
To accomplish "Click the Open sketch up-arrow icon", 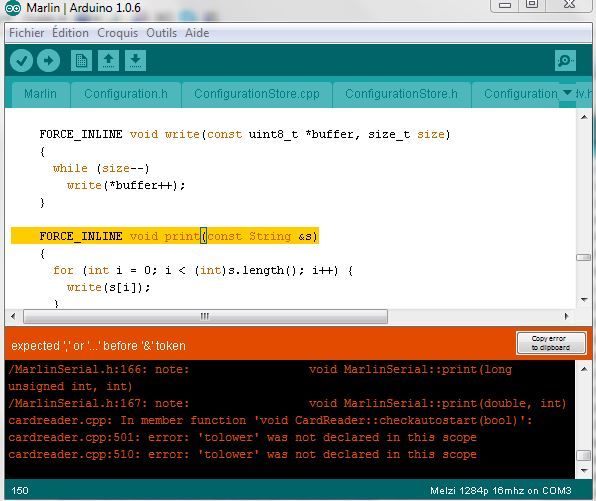I will point(108,60).
